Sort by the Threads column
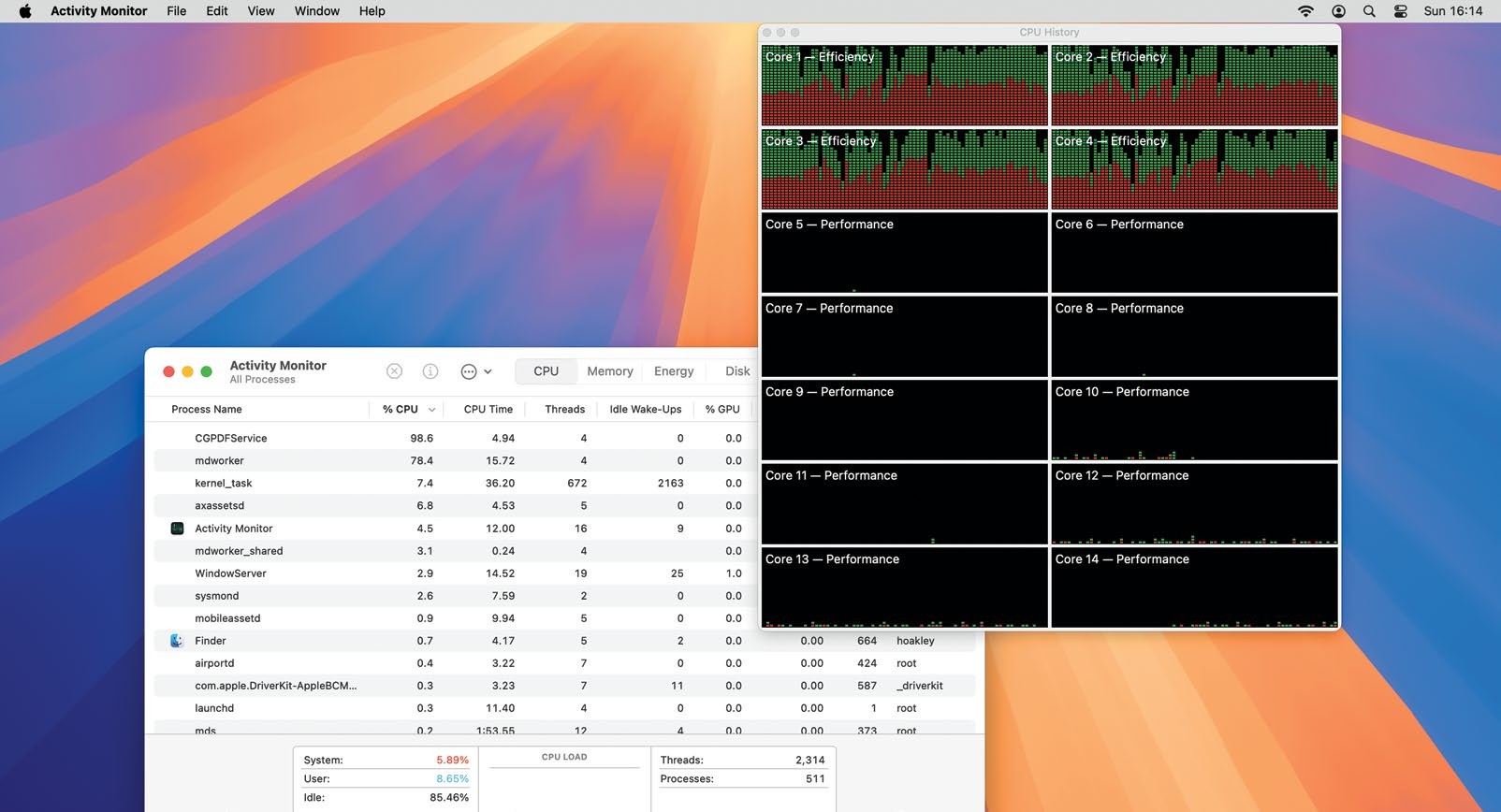 click(x=565, y=410)
